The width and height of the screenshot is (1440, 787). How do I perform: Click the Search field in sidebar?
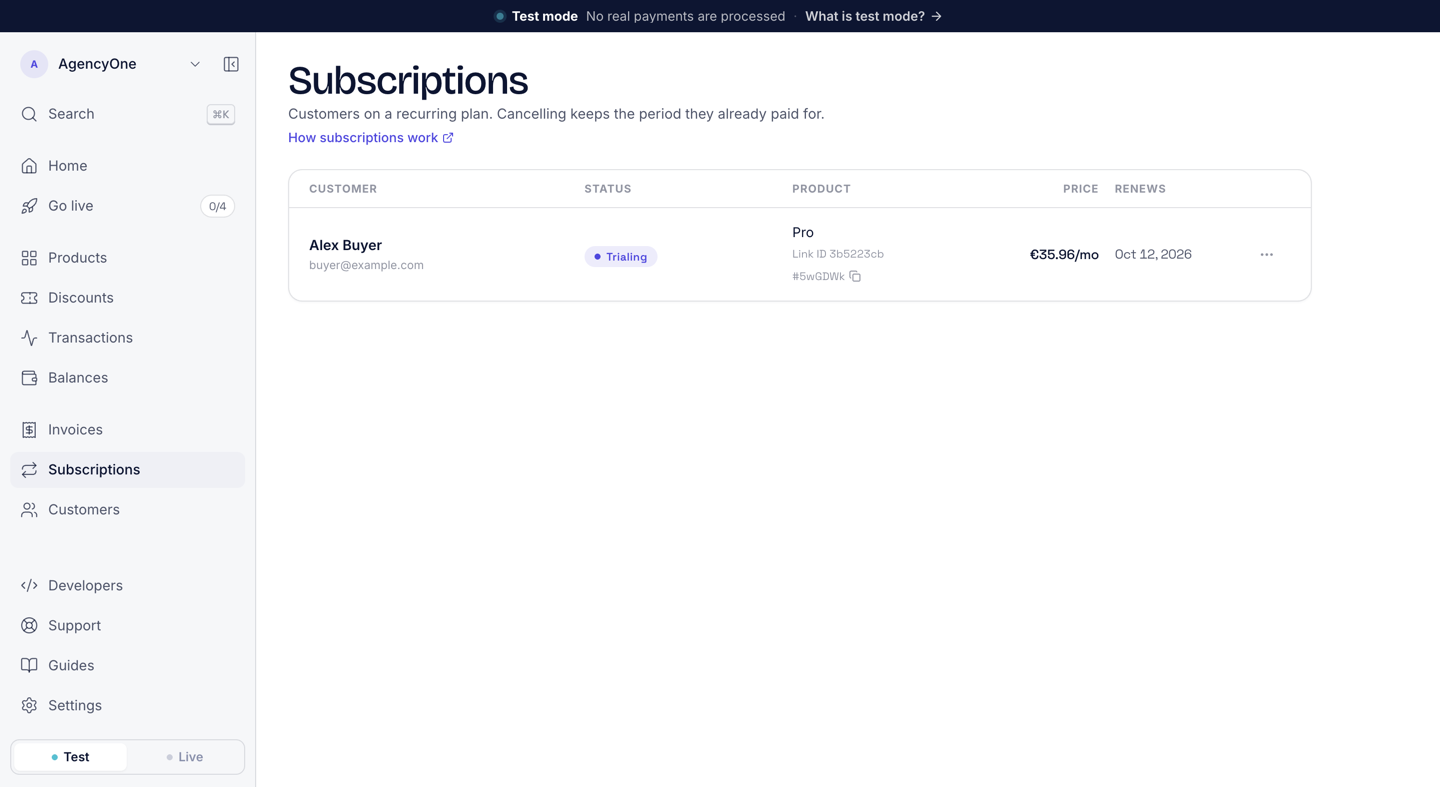click(127, 114)
